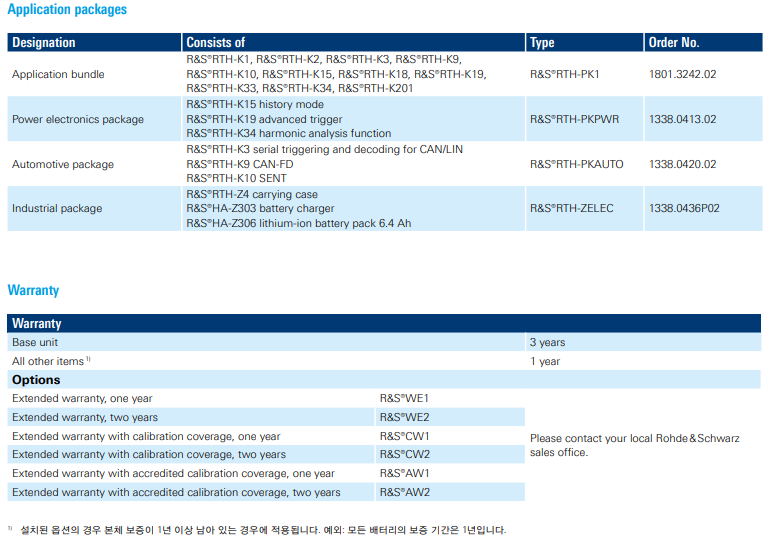Select 'R&S RTH-K34 harmonic analysis function'
The width and height of the screenshot is (765, 542).
288,134
